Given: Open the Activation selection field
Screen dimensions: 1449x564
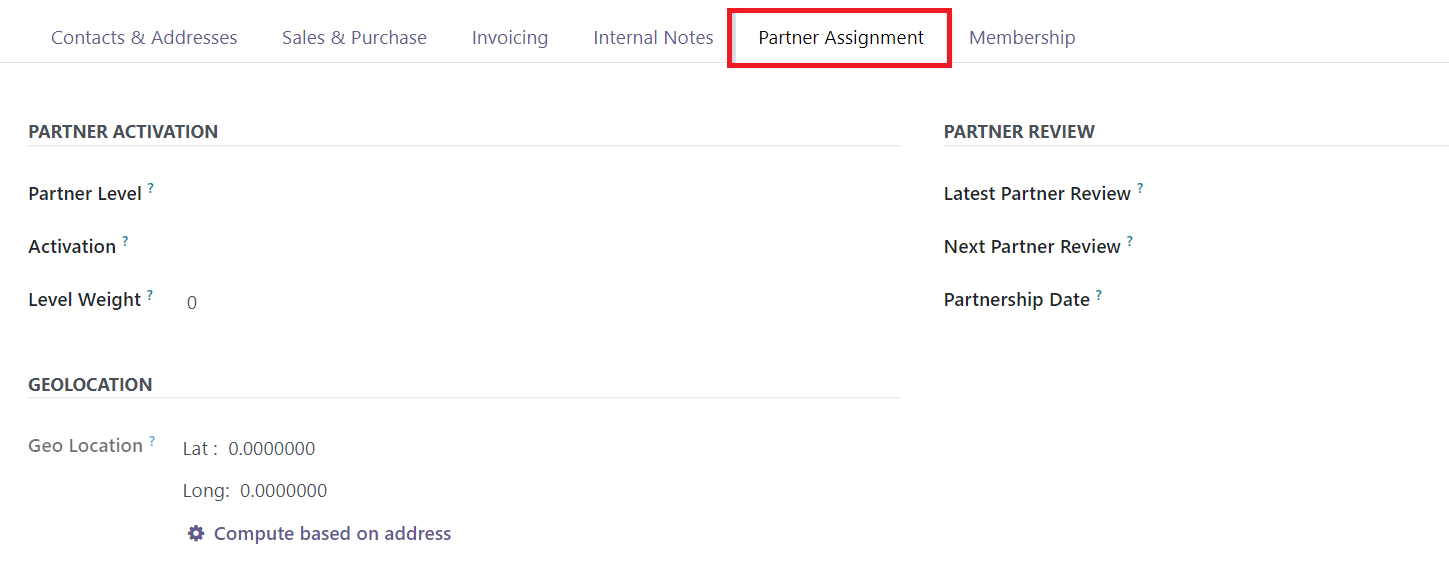Looking at the screenshot, I should pyautogui.click(x=541, y=247).
